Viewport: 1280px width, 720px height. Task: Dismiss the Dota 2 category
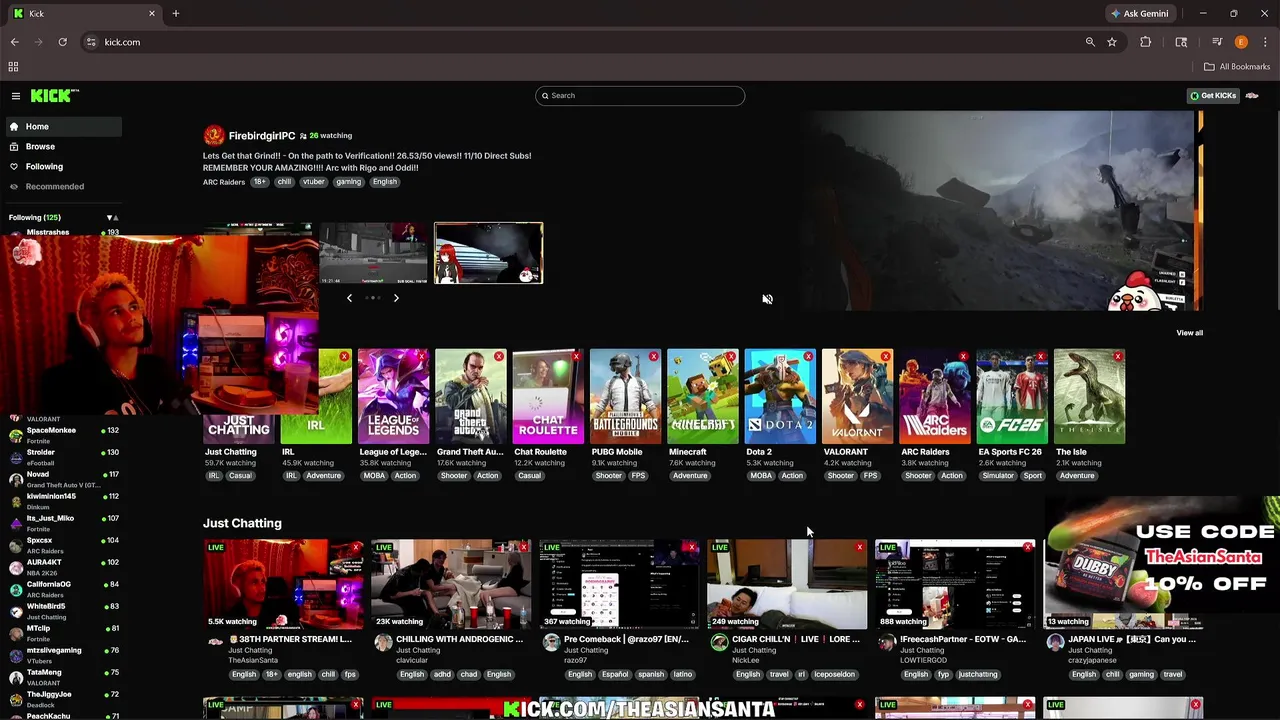tap(808, 356)
